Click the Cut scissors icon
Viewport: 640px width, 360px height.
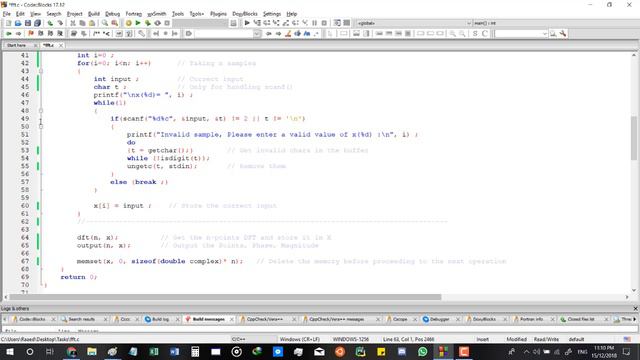tap(73, 23)
